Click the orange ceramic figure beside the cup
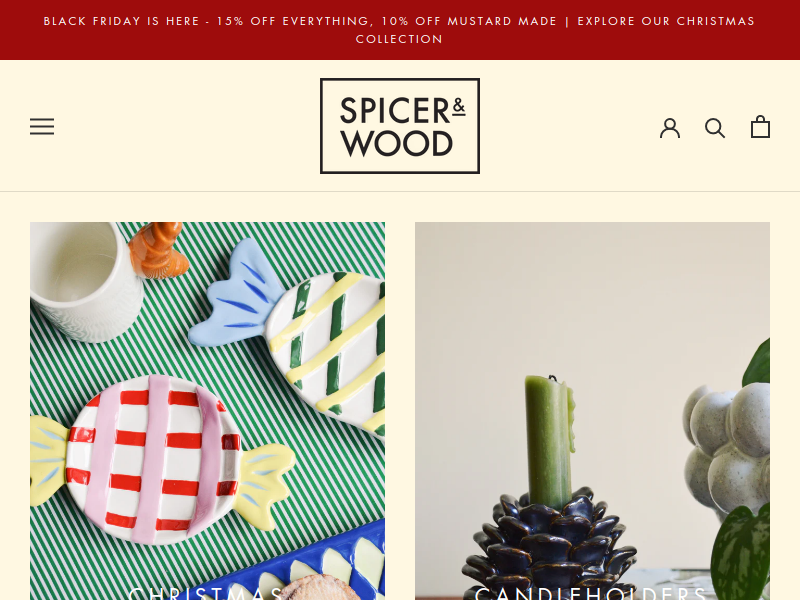 tap(158, 251)
